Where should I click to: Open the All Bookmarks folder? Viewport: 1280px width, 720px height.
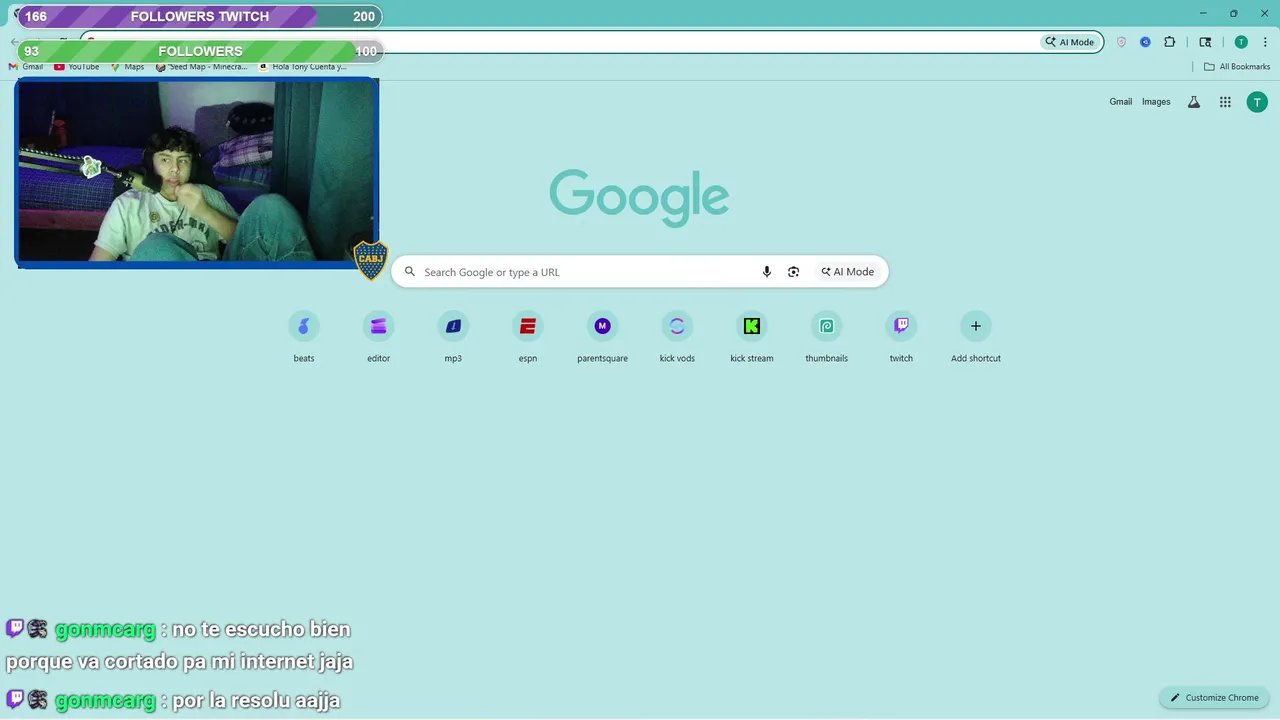(1237, 67)
